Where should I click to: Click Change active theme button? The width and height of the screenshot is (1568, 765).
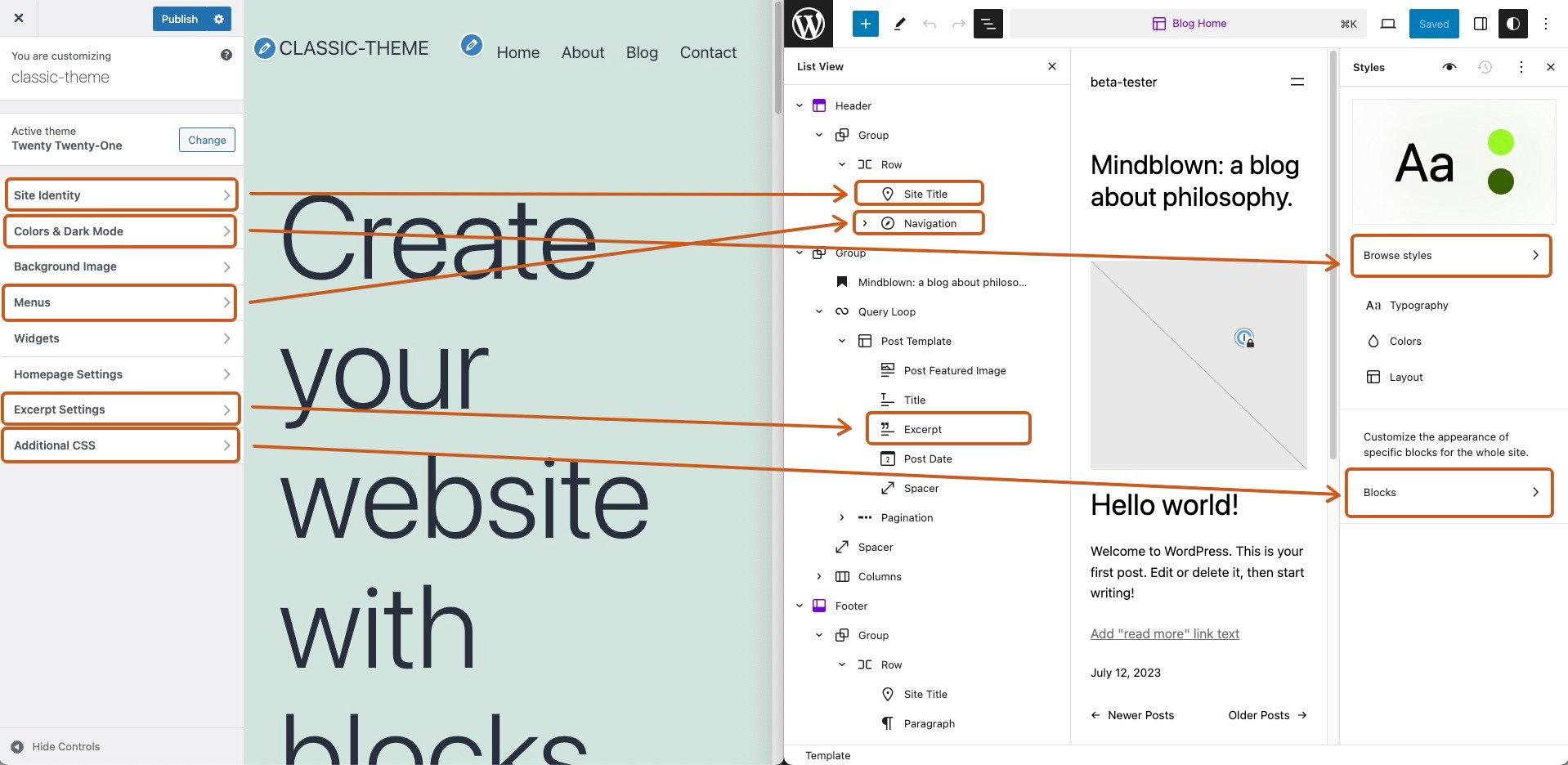[x=207, y=140]
